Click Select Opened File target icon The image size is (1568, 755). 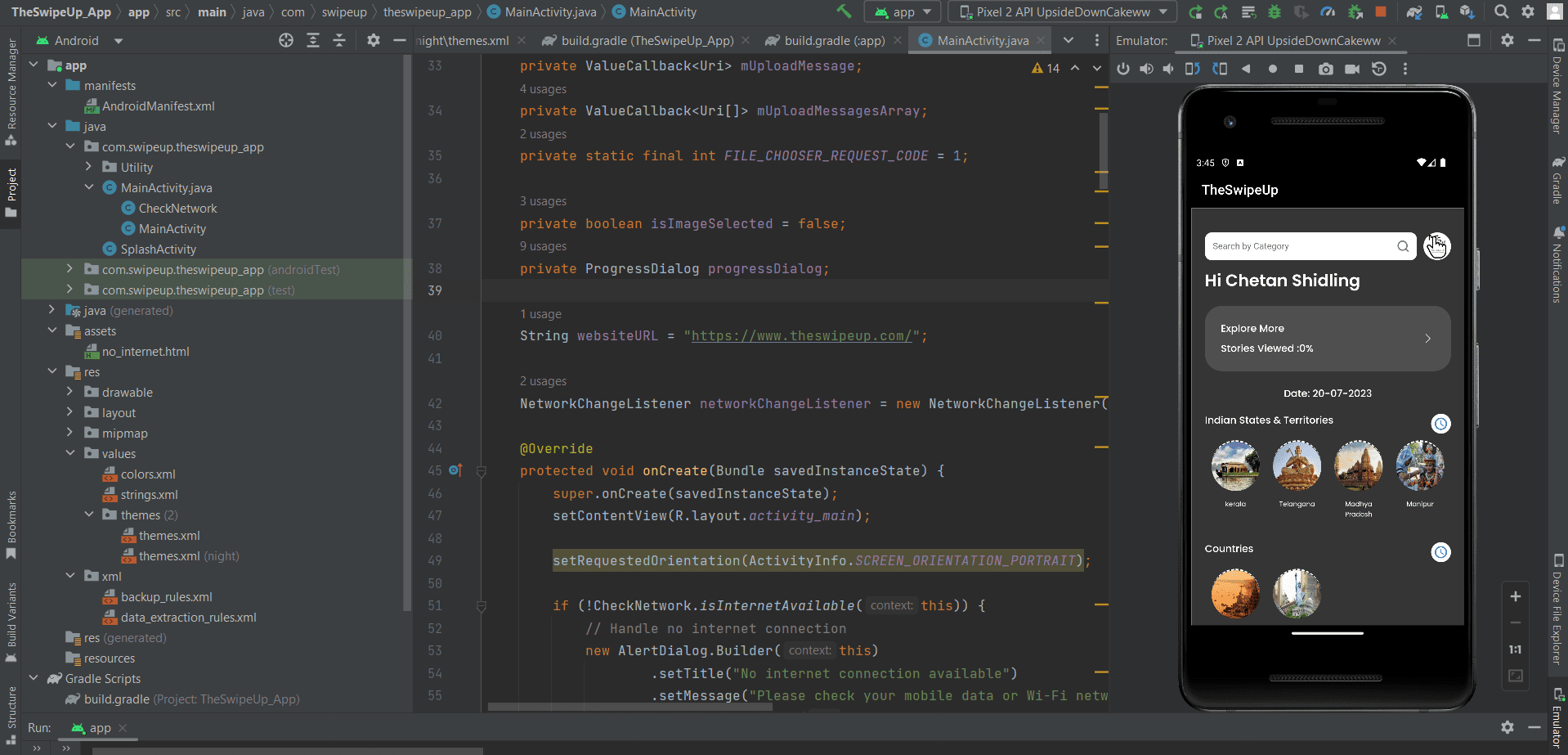pos(286,41)
